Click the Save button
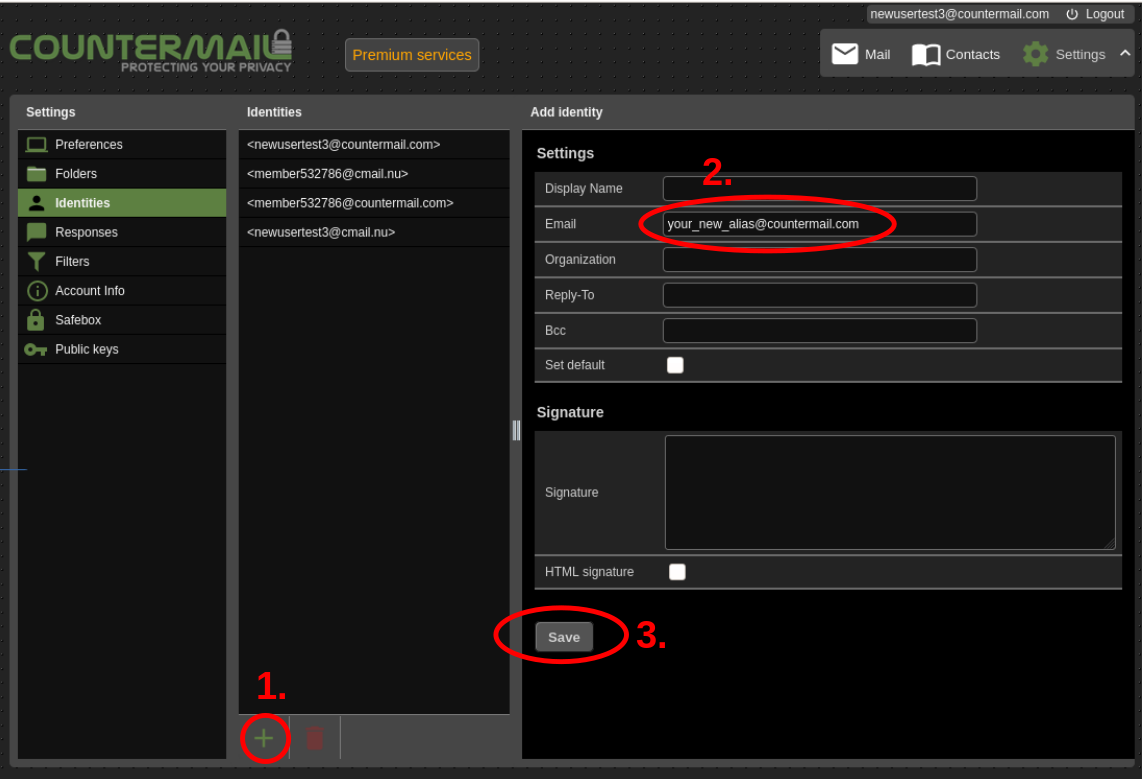 (564, 637)
